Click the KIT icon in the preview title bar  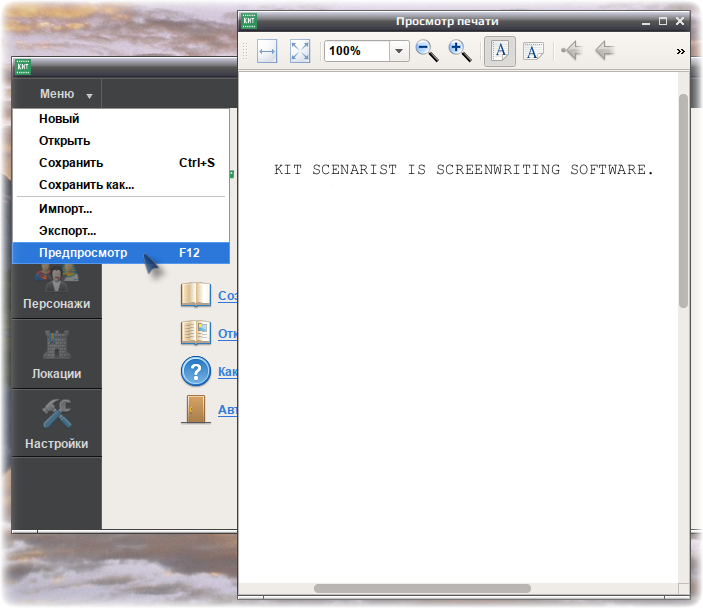tap(249, 21)
